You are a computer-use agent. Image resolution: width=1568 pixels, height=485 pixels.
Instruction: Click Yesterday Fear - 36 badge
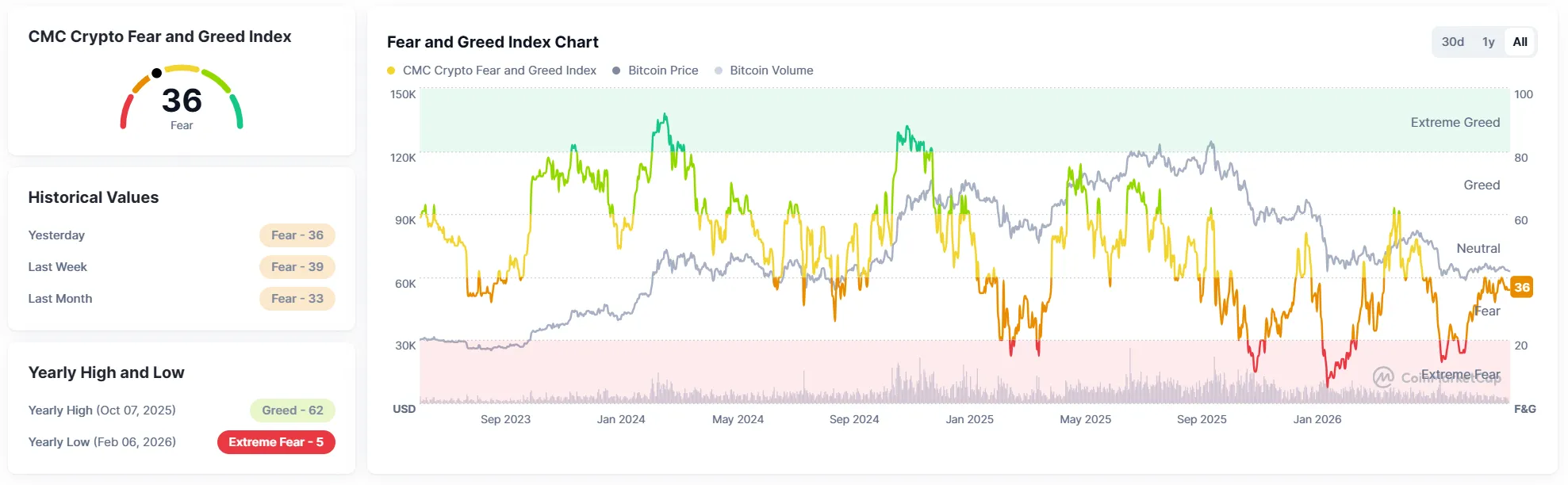[297, 235]
